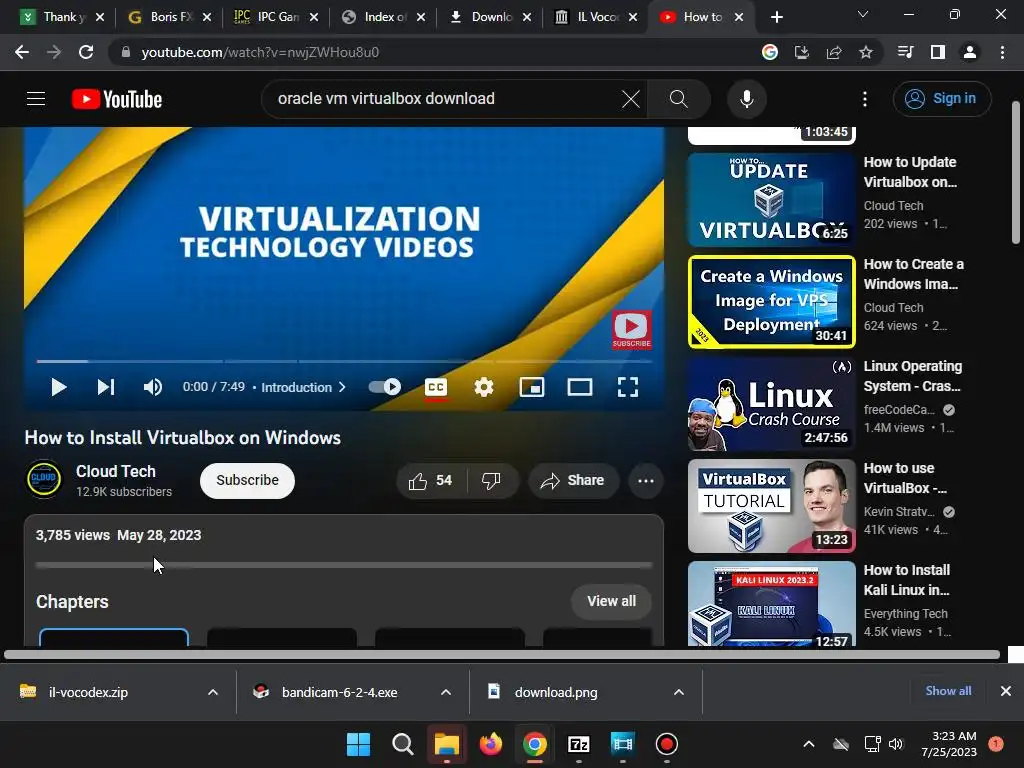This screenshot has width=1024, height=768.
Task: Open How to Update Virtualbox video thumbnail
Action: click(771, 200)
